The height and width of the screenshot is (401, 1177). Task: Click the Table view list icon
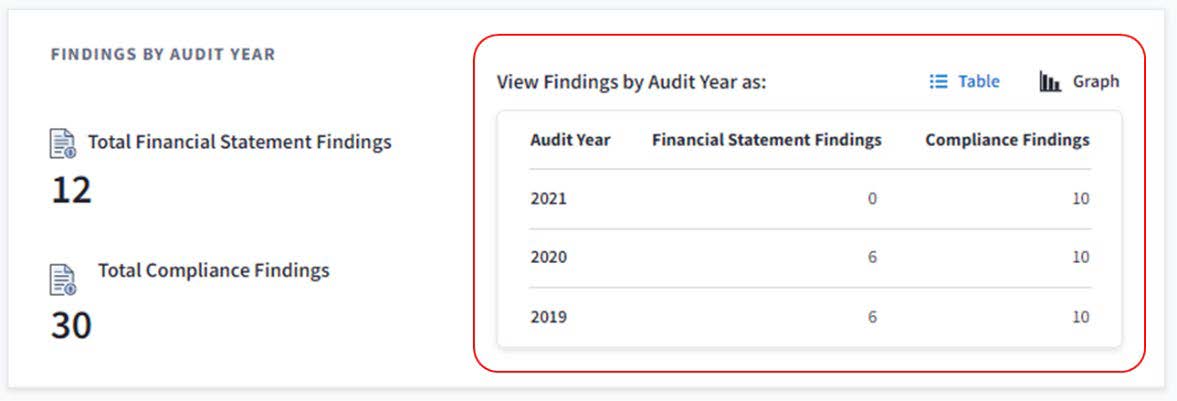[938, 82]
